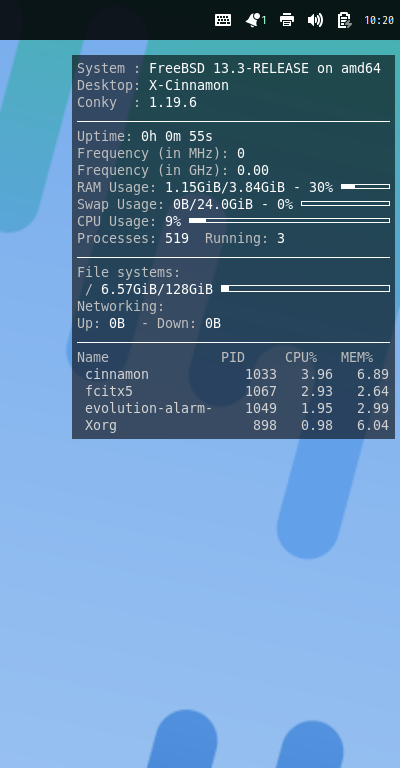Viewport: 400px width, 768px height.
Task: Click the fcitx5 process name
Action: pyautogui.click(x=109, y=391)
